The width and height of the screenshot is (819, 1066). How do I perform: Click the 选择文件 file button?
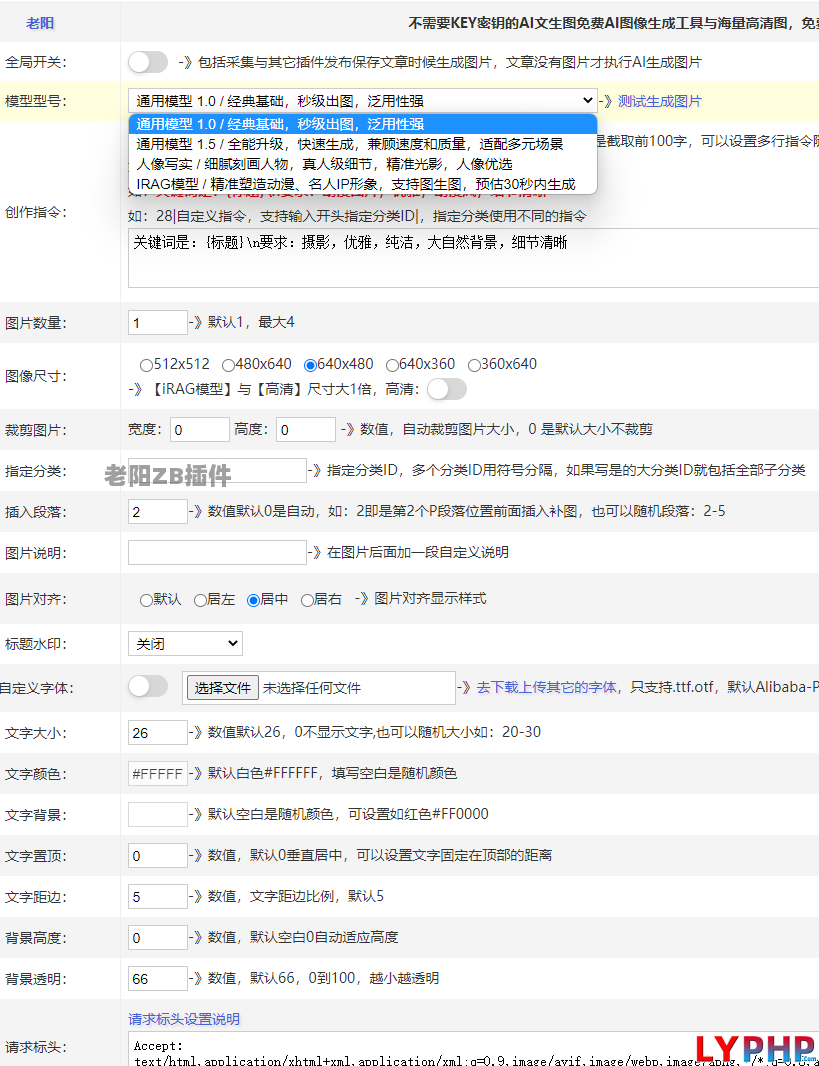(223, 688)
